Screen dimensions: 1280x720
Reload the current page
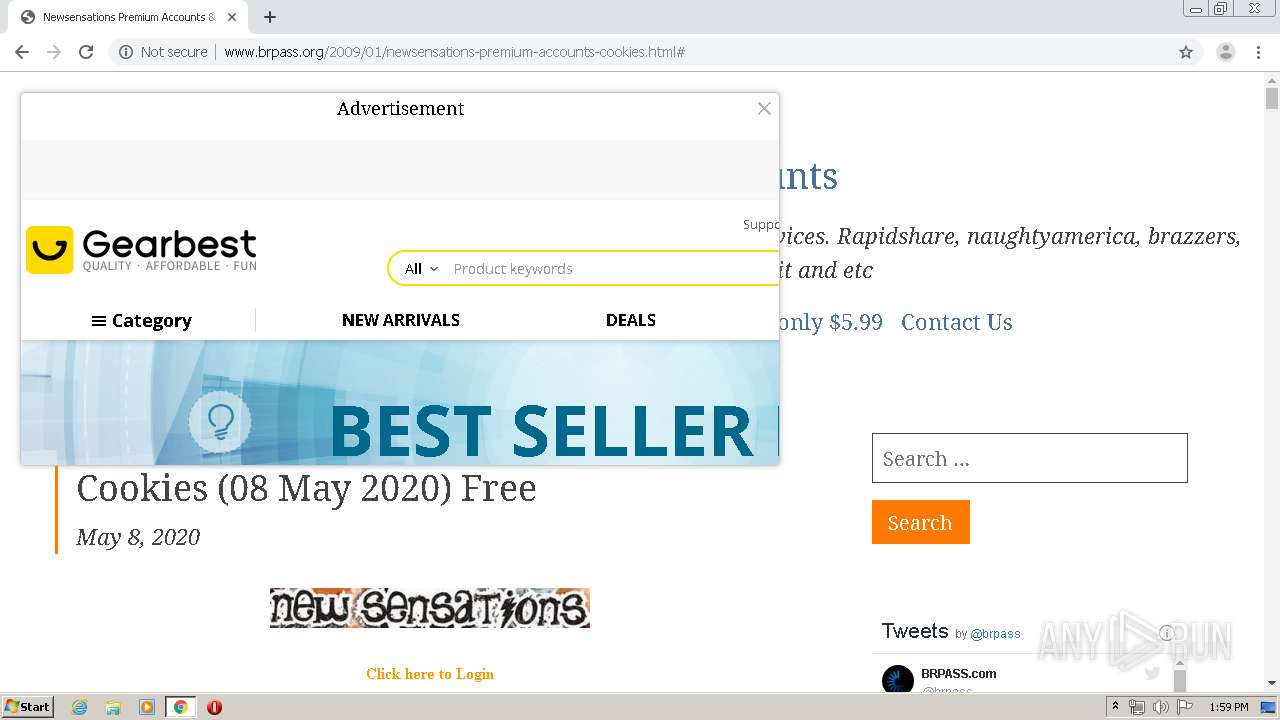(86, 52)
